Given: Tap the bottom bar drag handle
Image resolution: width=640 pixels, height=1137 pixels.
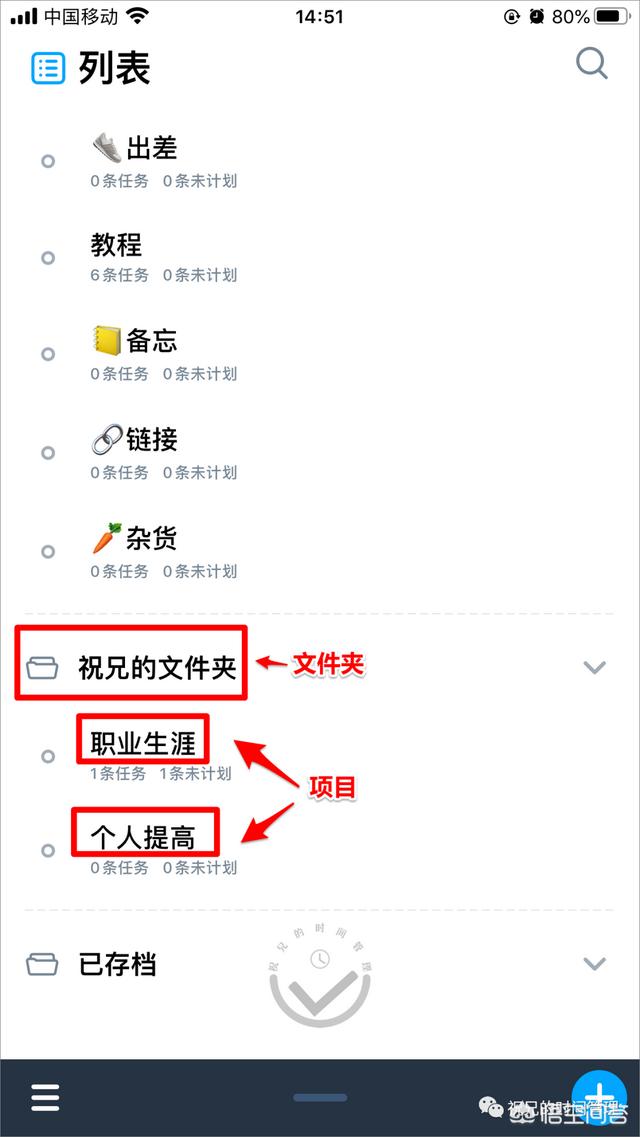Looking at the screenshot, I should coord(320,1098).
